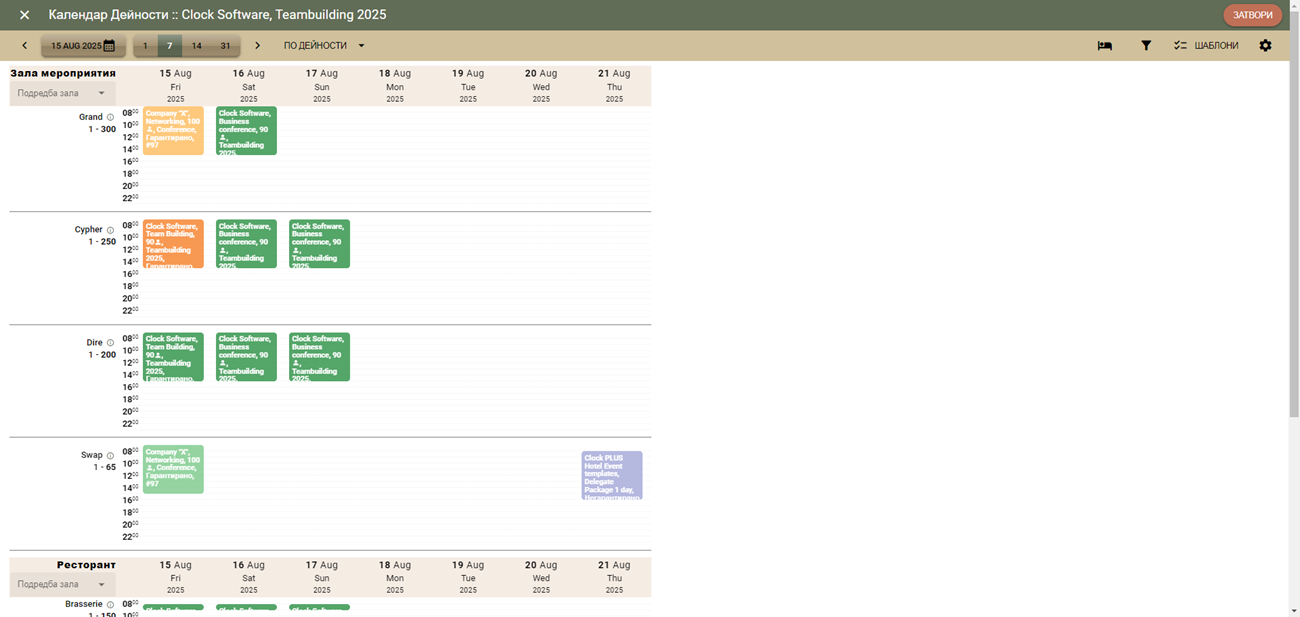Image resolution: width=1300 pixels, height=617 pixels.
Task: Show info icon for Dire hall
Action: (x=110, y=343)
